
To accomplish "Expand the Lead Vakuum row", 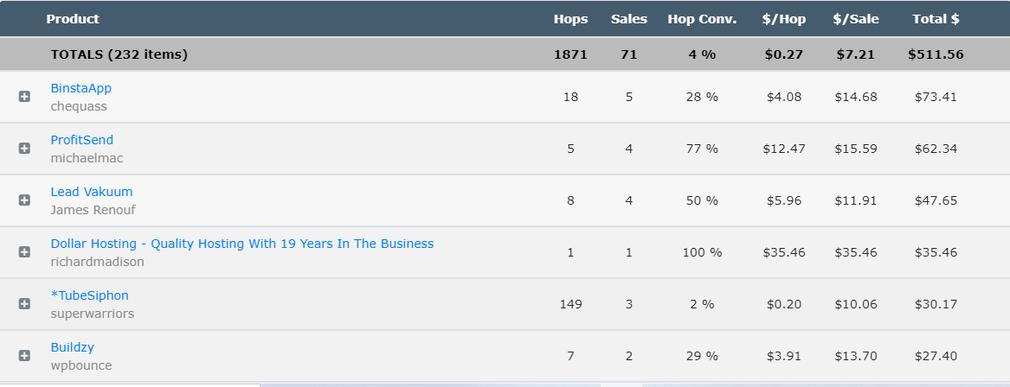I will 24,200.
